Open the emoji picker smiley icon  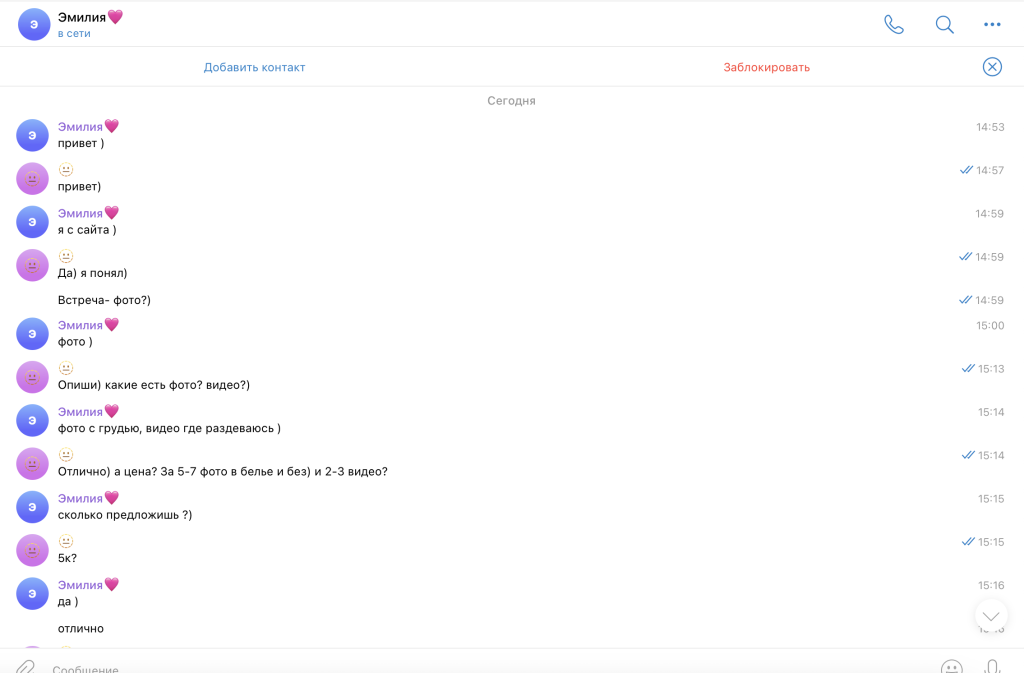pyautogui.click(x=951, y=666)
